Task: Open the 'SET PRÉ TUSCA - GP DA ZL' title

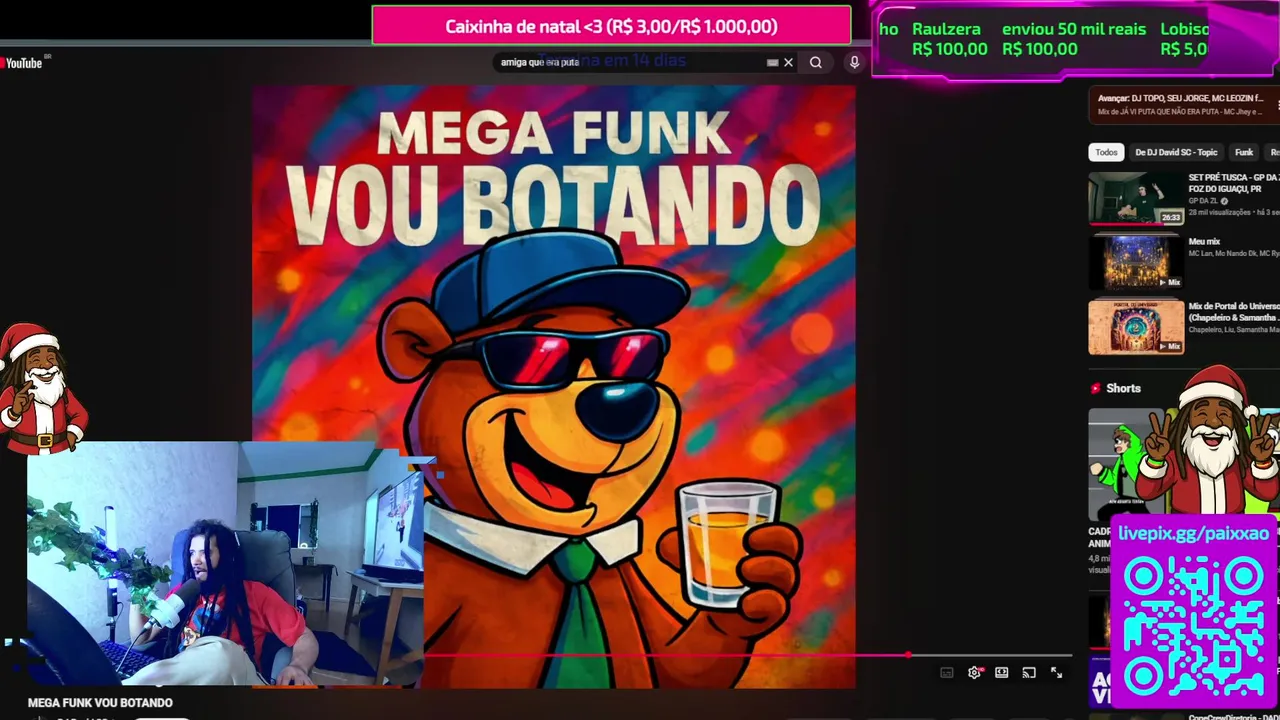Action: [1234, 183]
